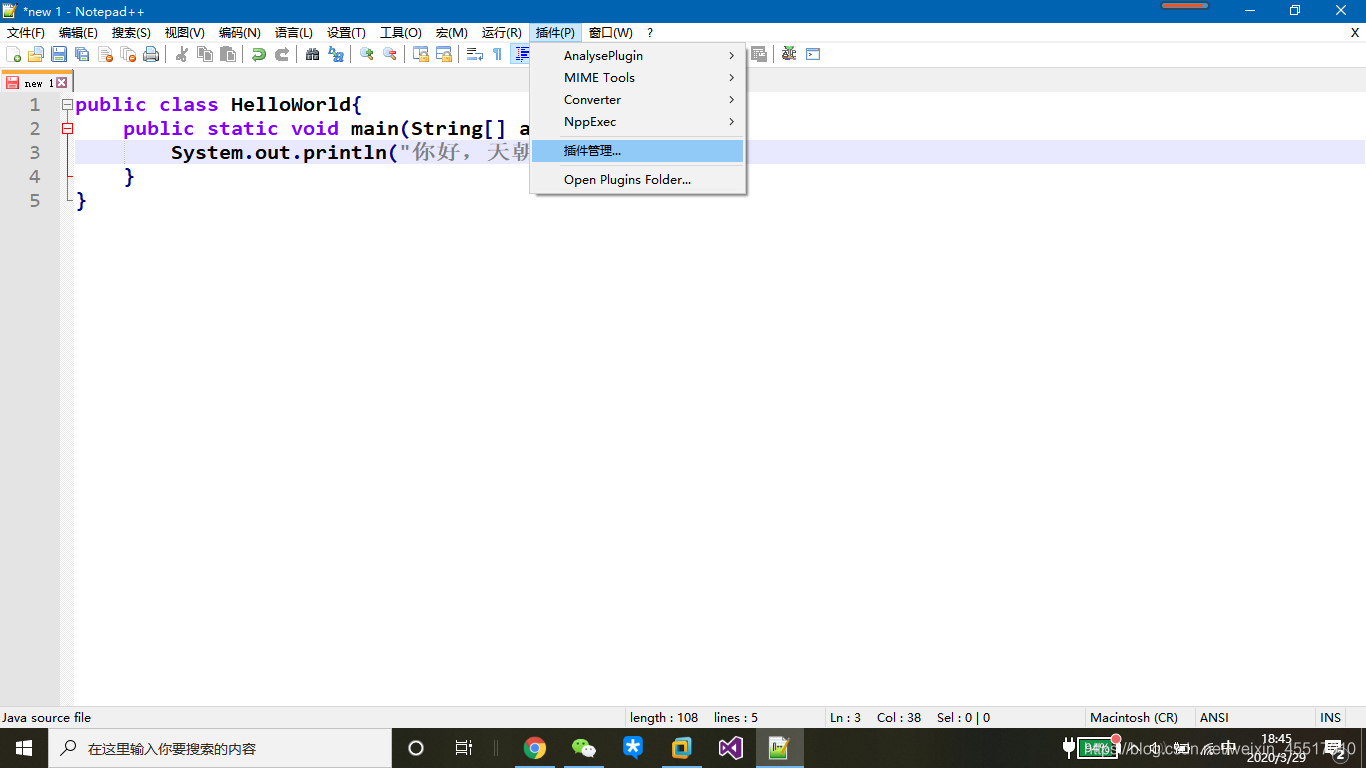
Task: Print the document using printer icon
Action: pyautogui.click(x=151, y=54)
